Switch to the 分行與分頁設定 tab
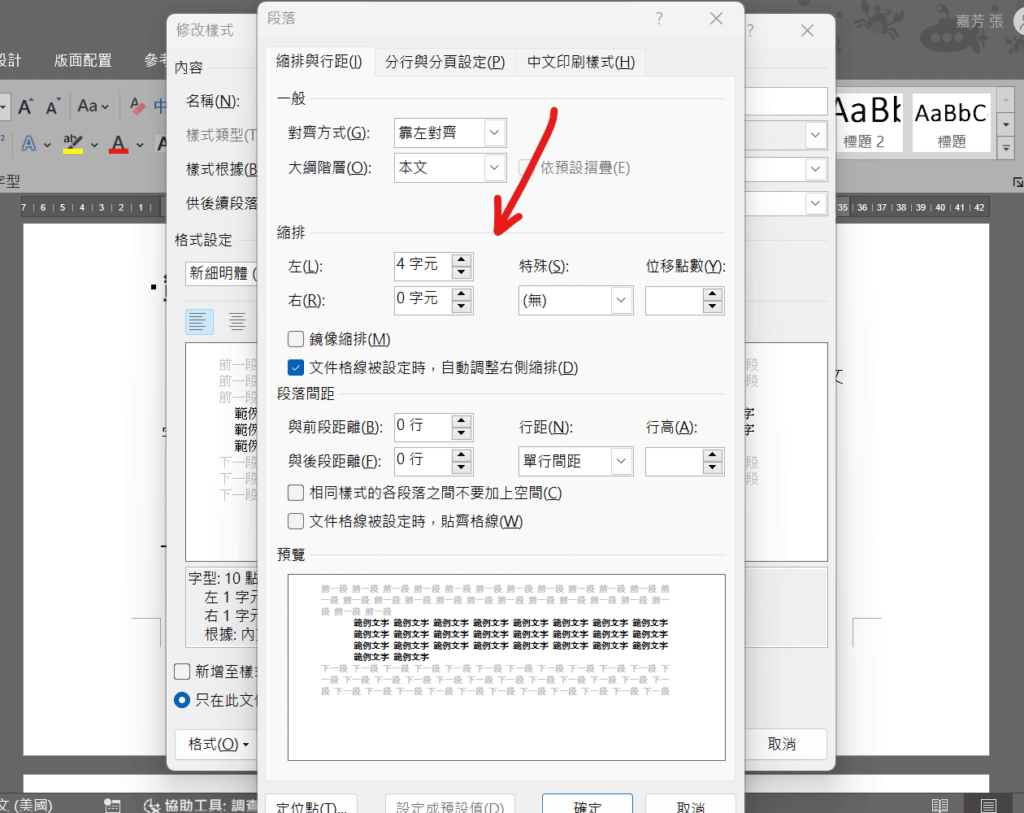 click(445, 62)
